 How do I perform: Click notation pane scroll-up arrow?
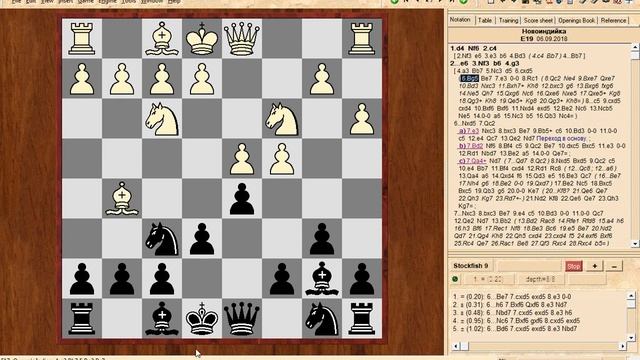(635, 47)
